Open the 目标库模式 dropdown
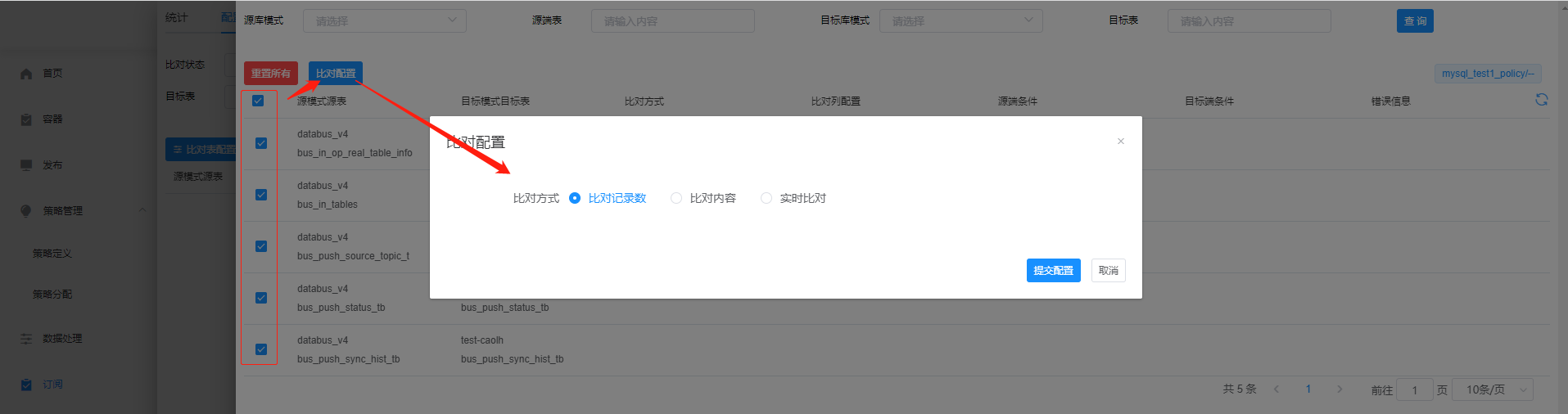 (960, 21)
